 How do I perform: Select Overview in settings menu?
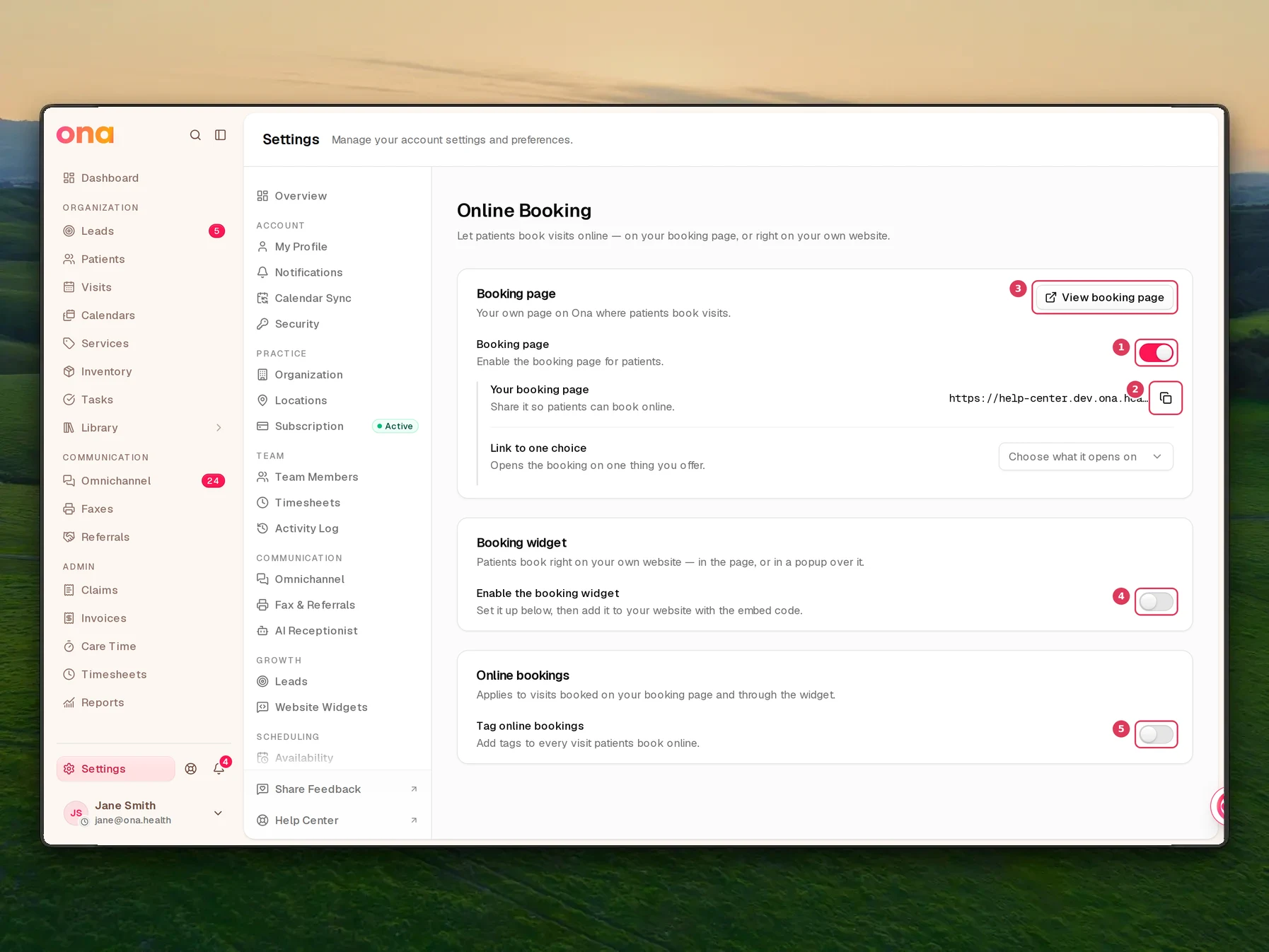click(337, 196)
